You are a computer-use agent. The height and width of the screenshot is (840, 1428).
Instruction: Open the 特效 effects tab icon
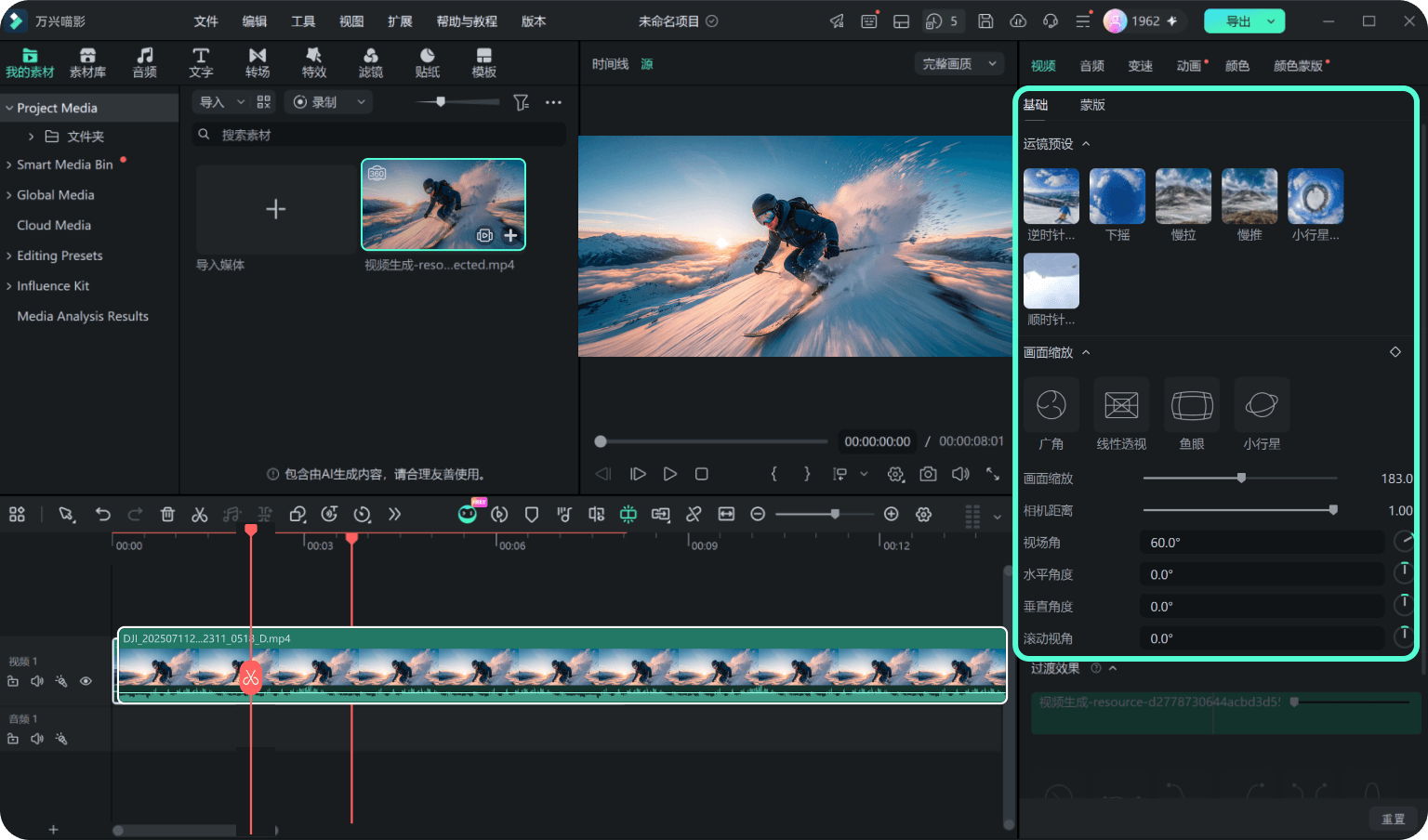[314, 62]
